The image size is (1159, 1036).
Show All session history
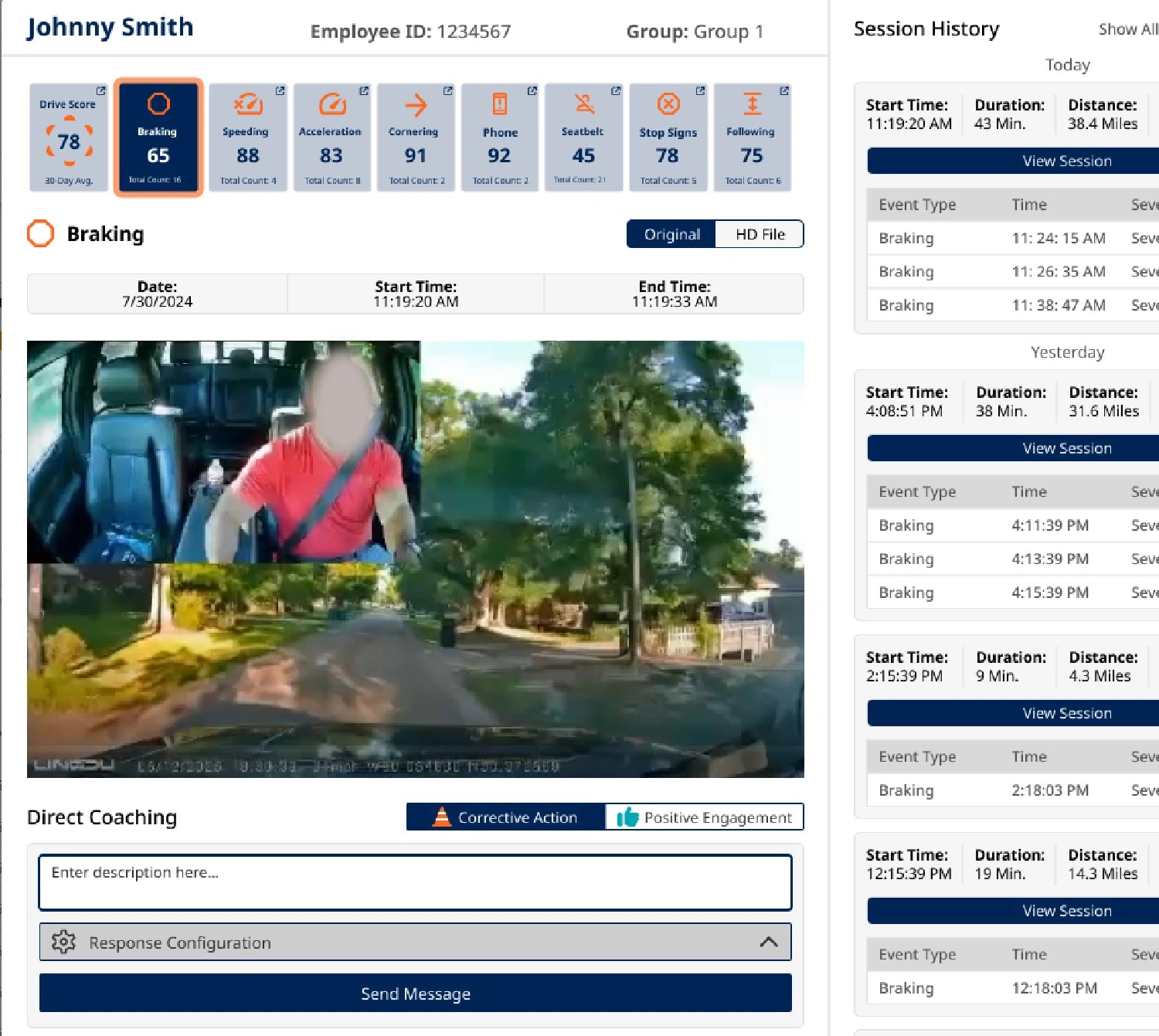click(1128, 29)
